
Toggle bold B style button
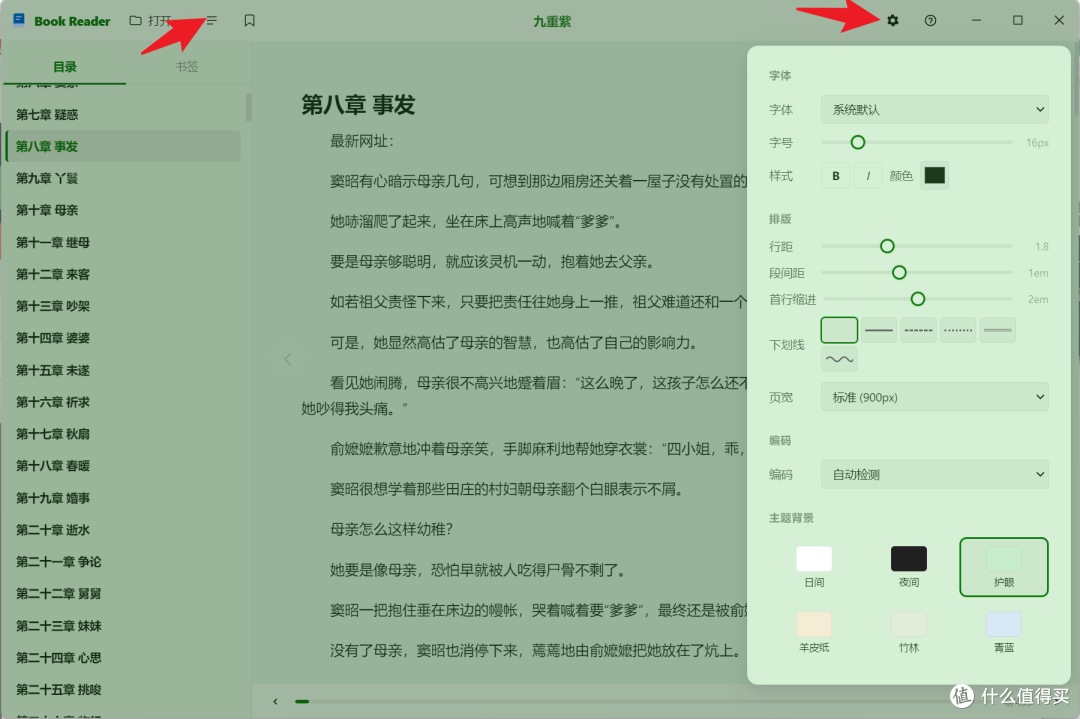[x=835, y=176]
